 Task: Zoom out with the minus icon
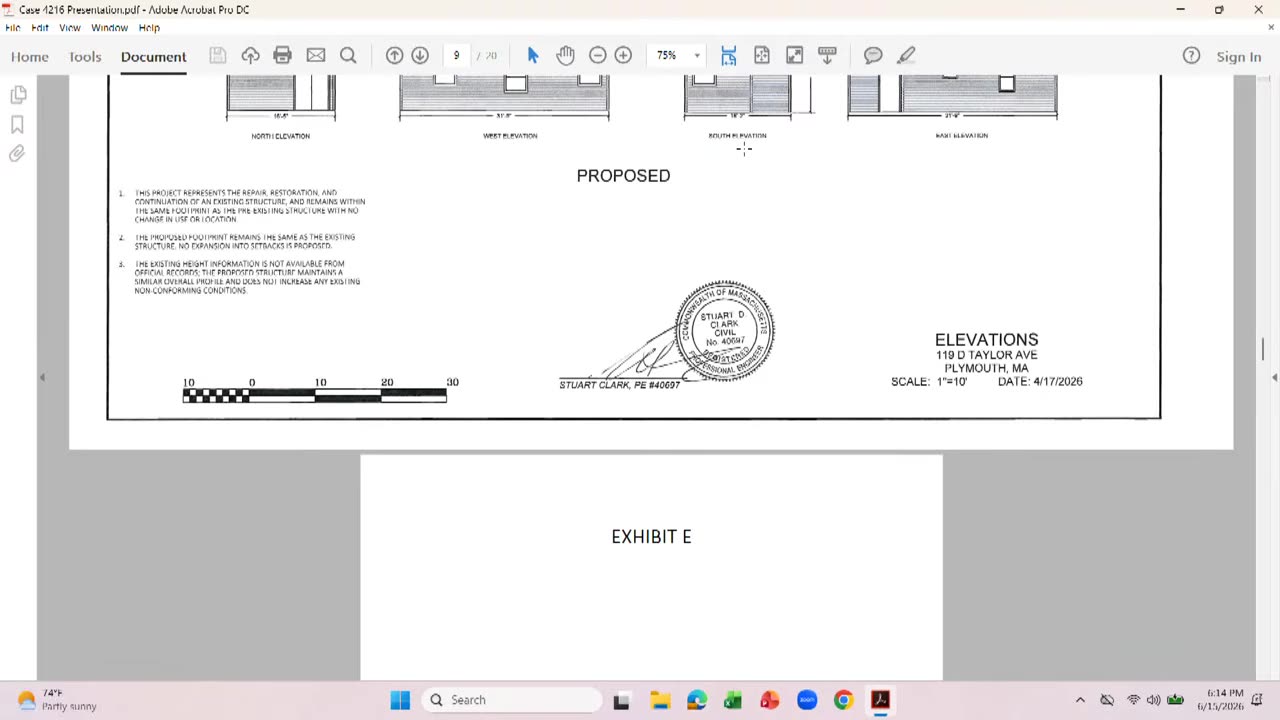pos(598,55)
